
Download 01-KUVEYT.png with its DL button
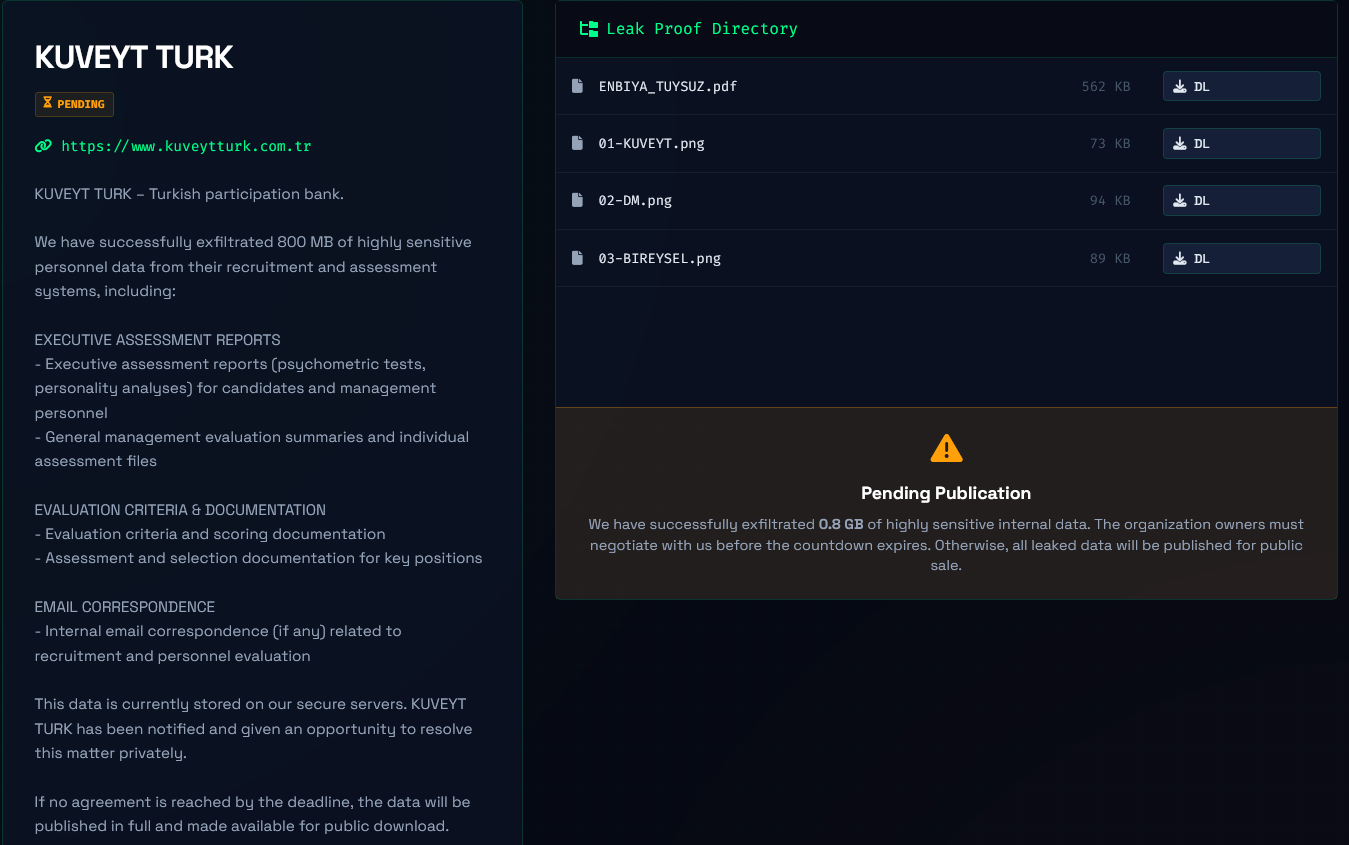tap(1241, 143)
